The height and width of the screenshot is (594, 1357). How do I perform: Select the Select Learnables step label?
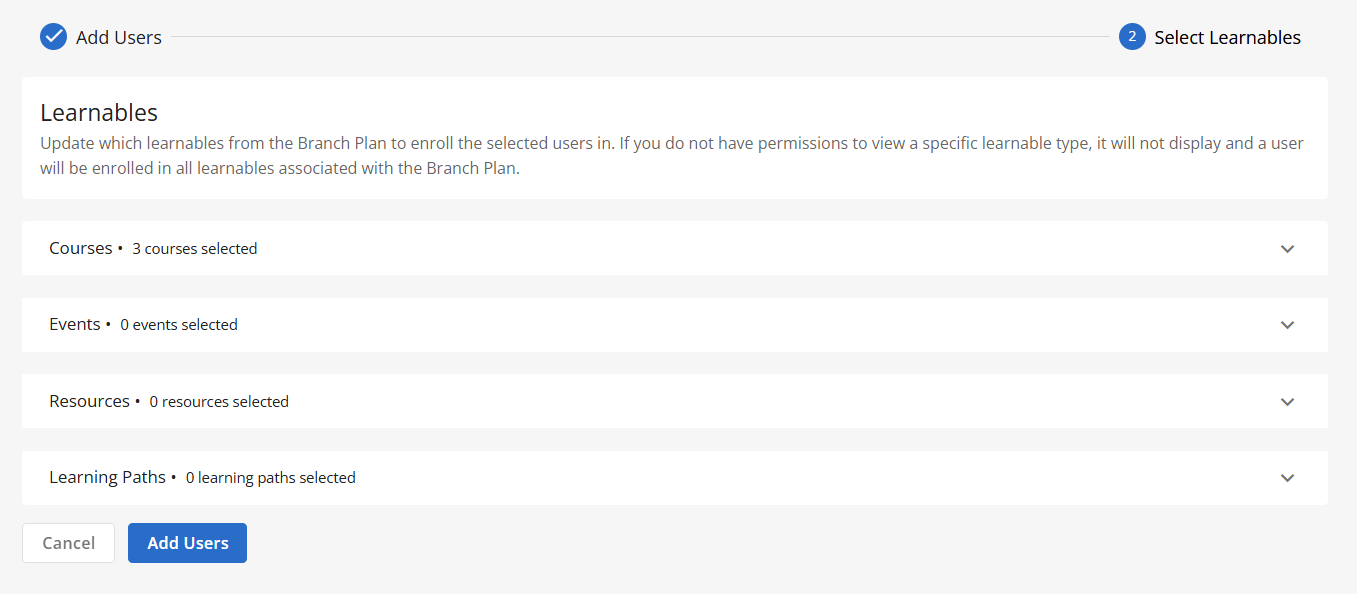tap(1227, 38)
